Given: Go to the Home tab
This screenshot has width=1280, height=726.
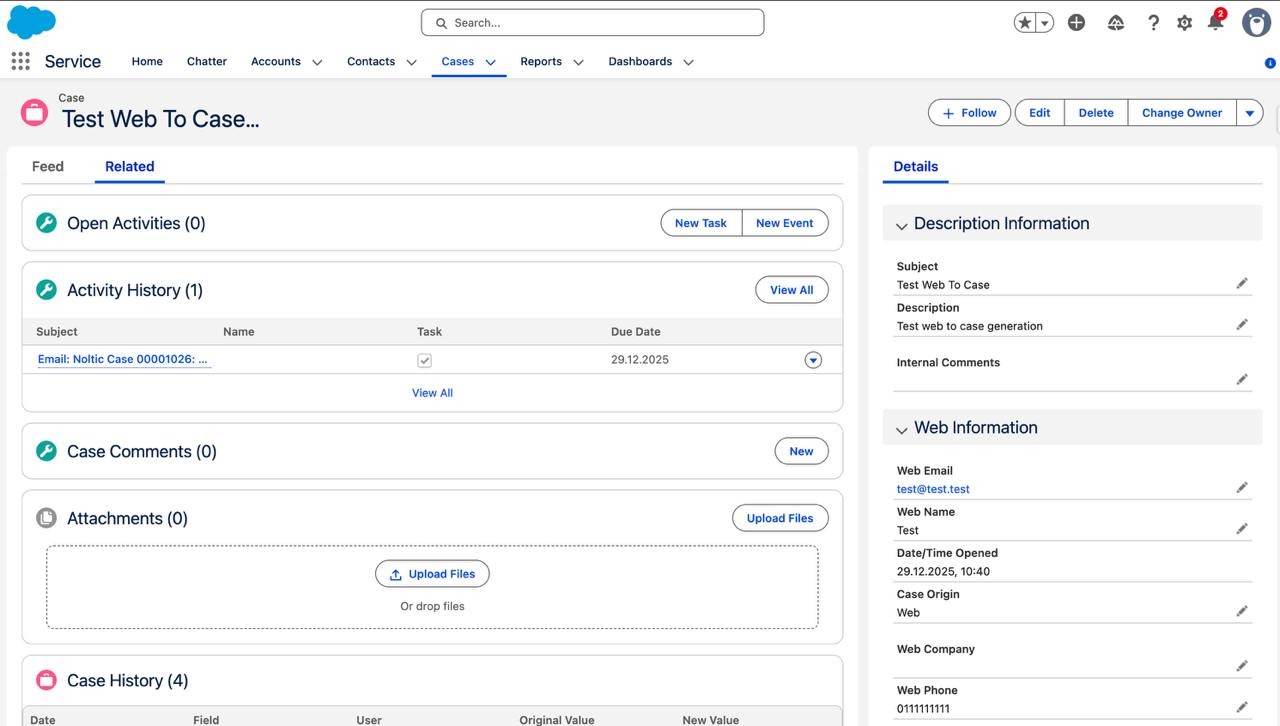Looking at the screenshot, I should (147, 61).
